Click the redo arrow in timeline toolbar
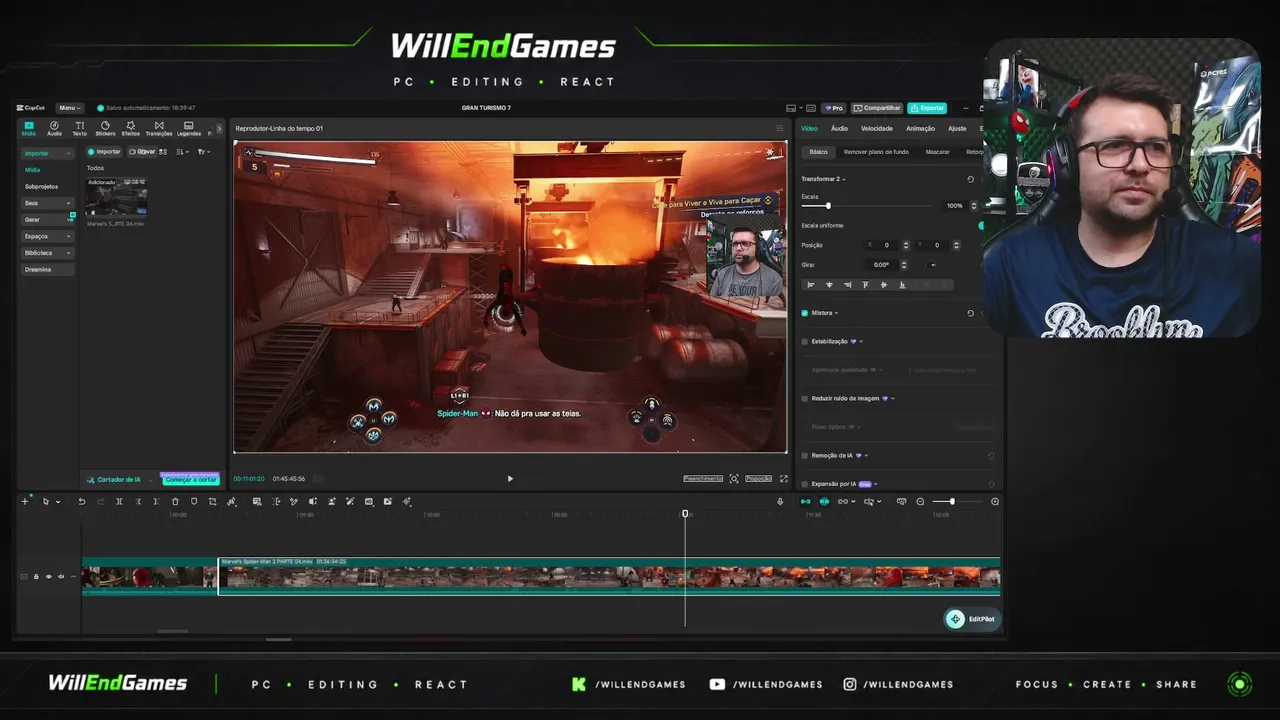 click(100, 502)
